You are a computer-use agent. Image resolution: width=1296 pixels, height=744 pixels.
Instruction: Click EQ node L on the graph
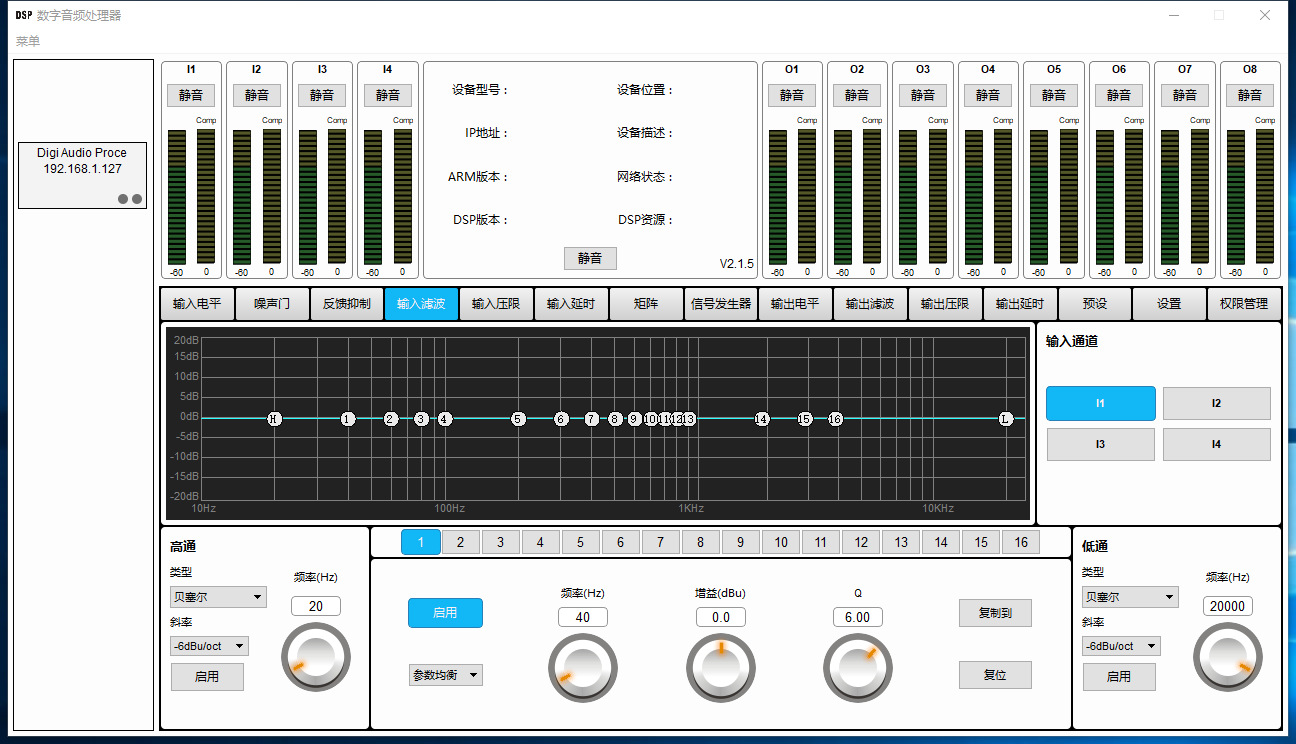tap(1006, 419)
